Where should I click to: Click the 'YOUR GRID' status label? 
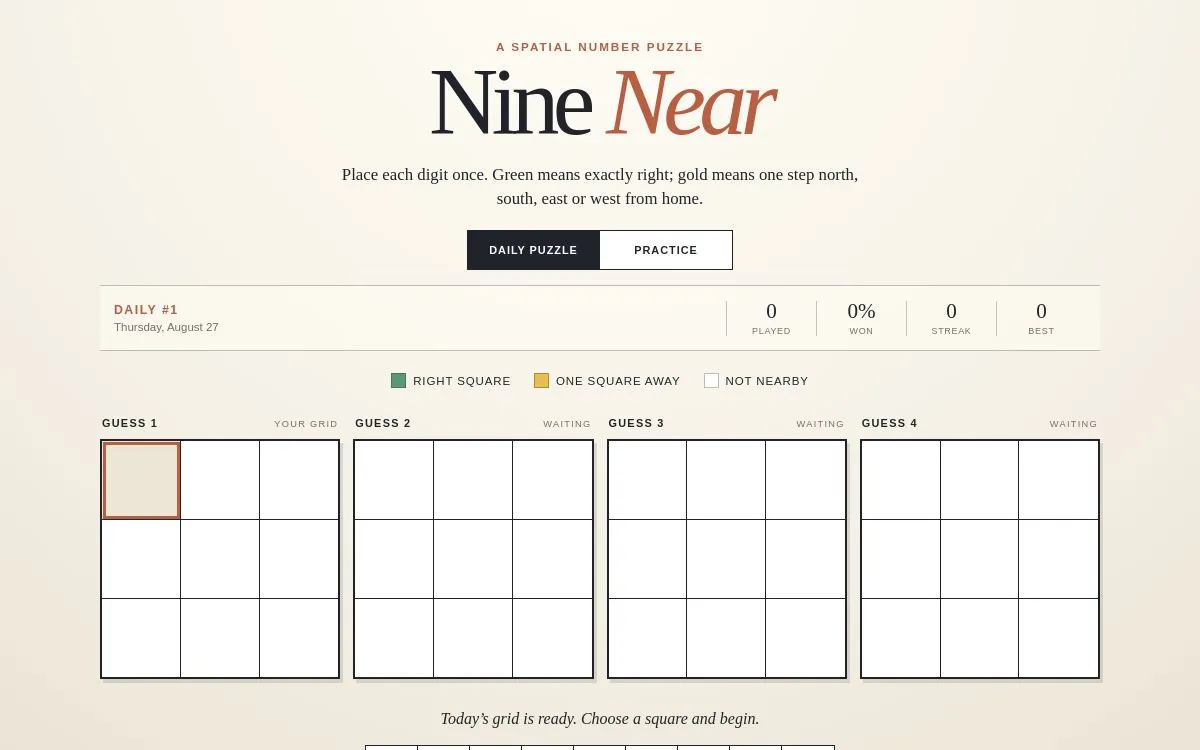pos(306,424)
